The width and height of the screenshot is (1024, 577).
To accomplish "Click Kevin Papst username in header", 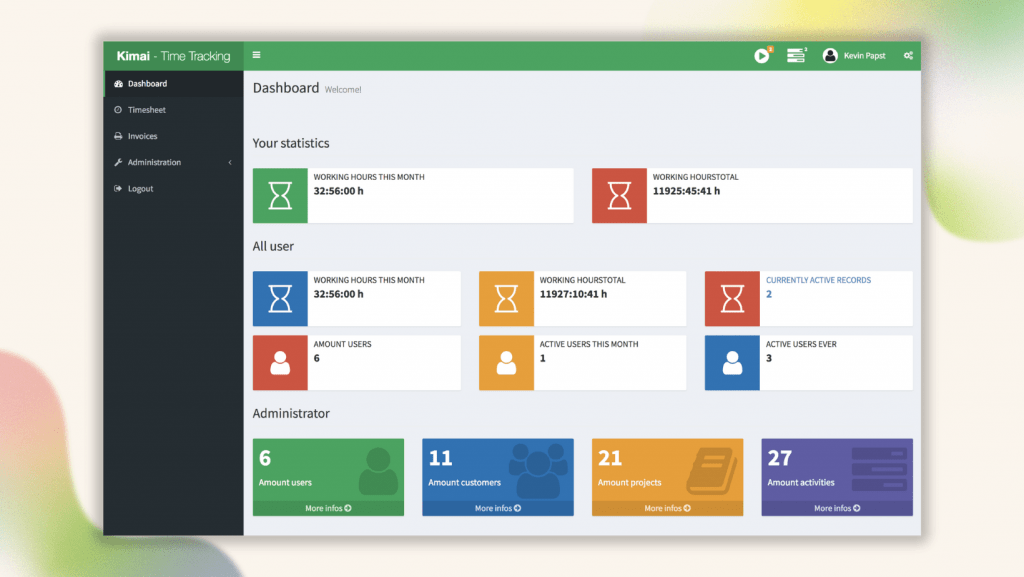I will pyautogui.click(x=864, y=56).
